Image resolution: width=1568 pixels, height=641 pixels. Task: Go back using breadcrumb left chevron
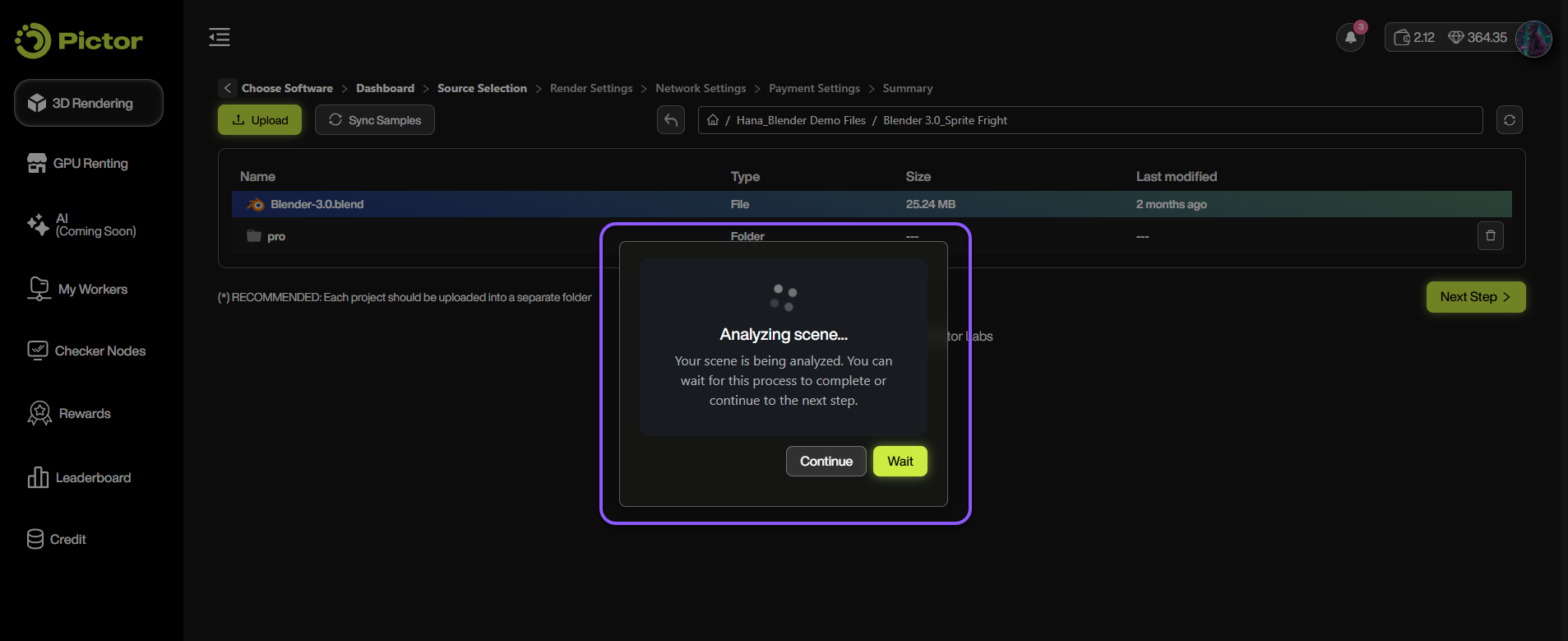[228, 88]
